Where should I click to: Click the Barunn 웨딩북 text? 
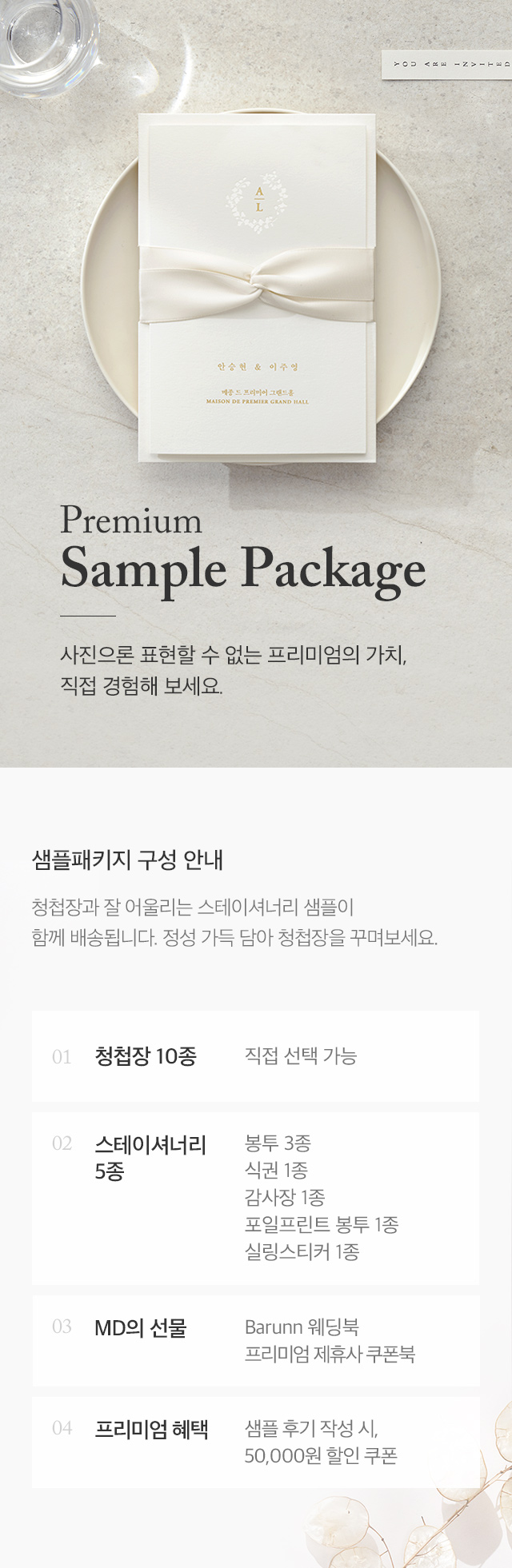click(x=302, y=1327)
